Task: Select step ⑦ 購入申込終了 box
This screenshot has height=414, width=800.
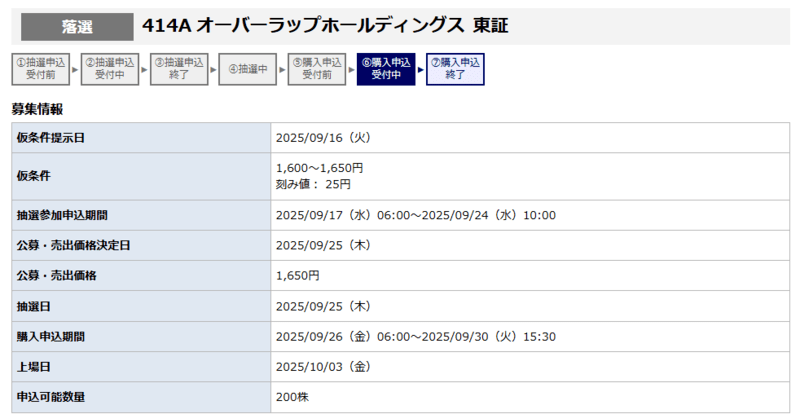Action: (455, 69)
